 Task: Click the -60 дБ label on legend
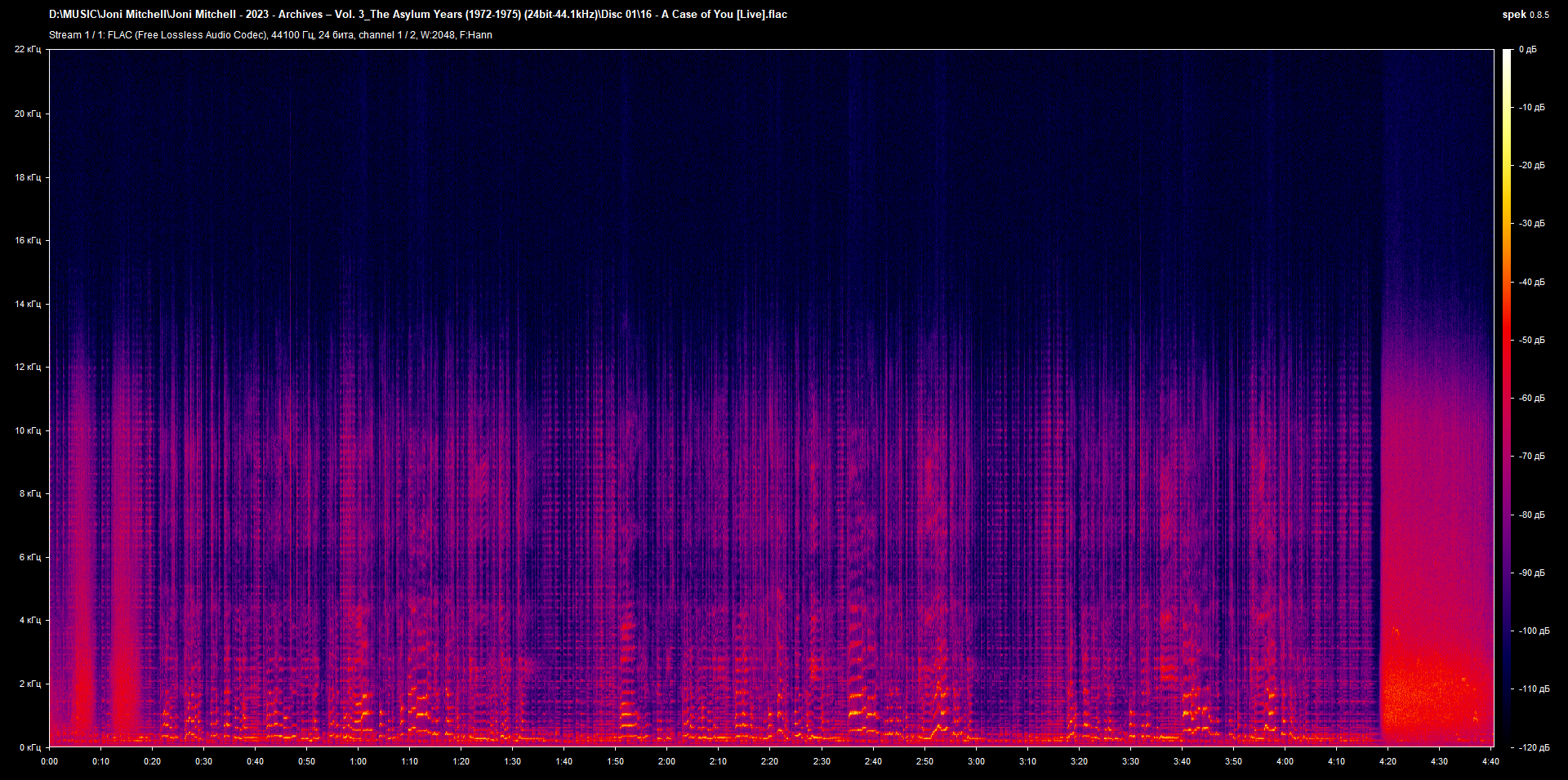click(x=1530, y=398)
